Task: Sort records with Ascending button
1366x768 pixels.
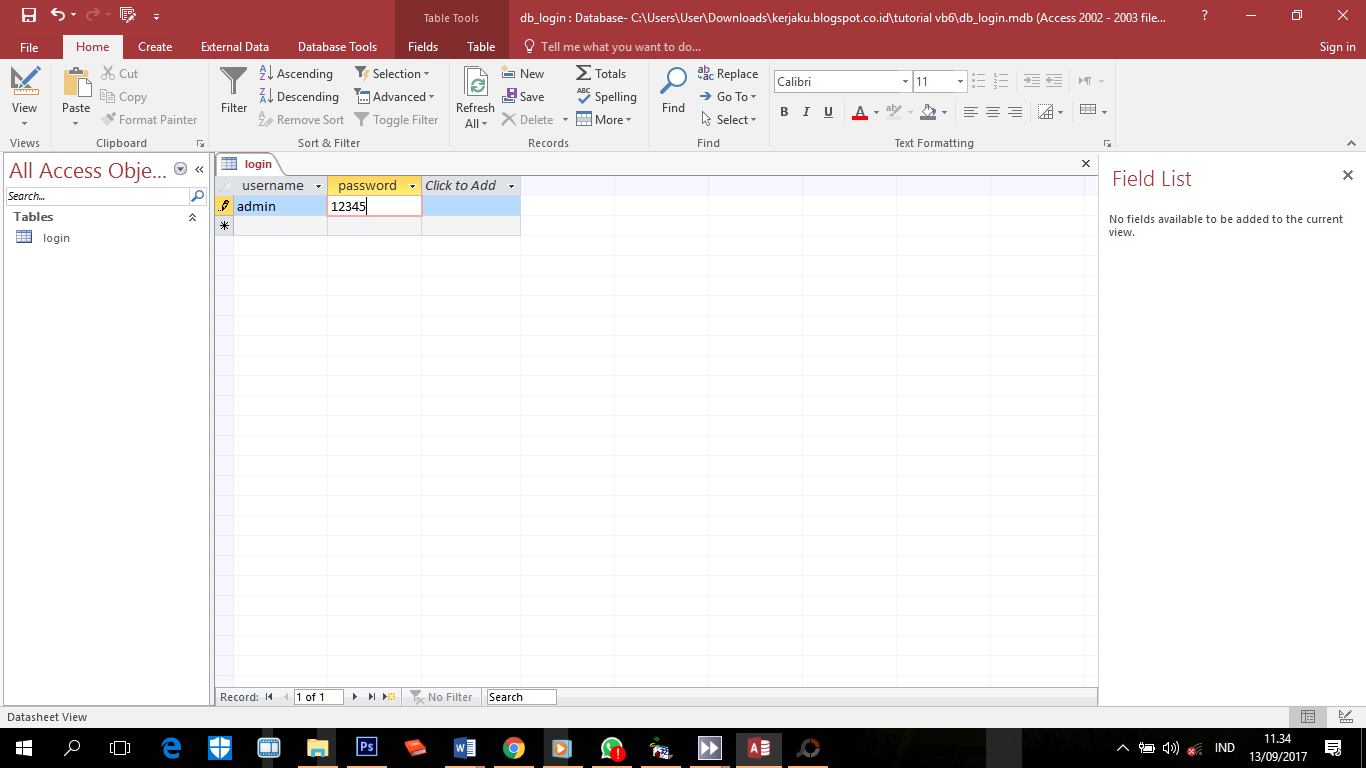Action: pyautogui.click(x=296, y=73)
